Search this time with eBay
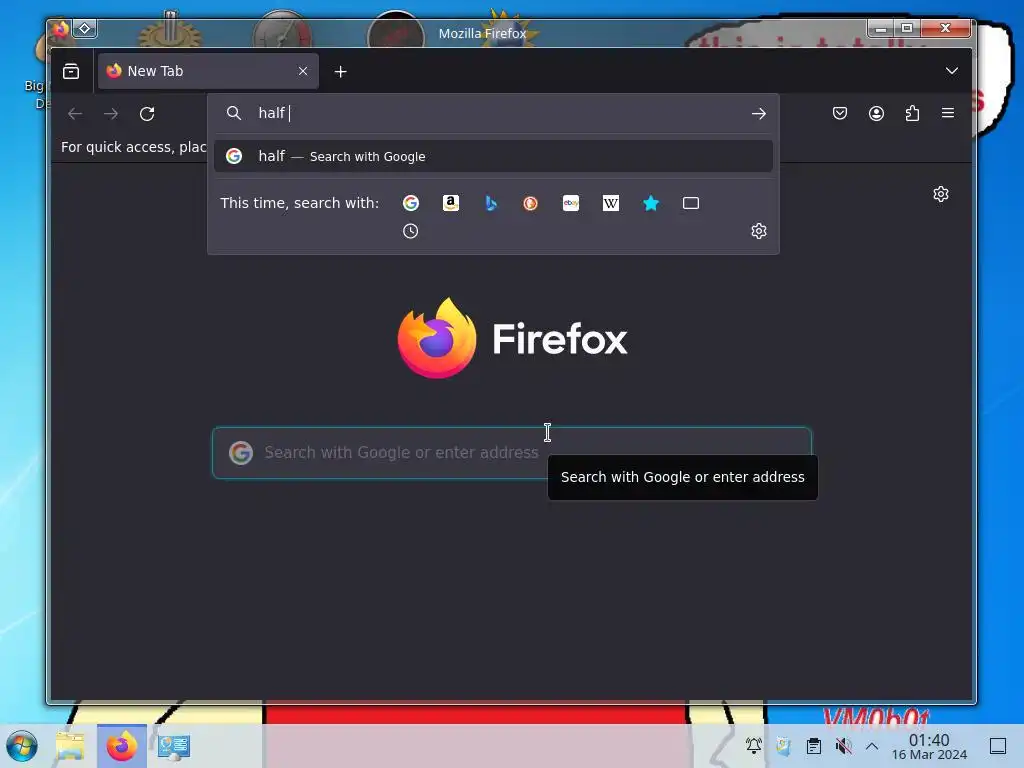The image size is (1024, 768). pos(571,203)
